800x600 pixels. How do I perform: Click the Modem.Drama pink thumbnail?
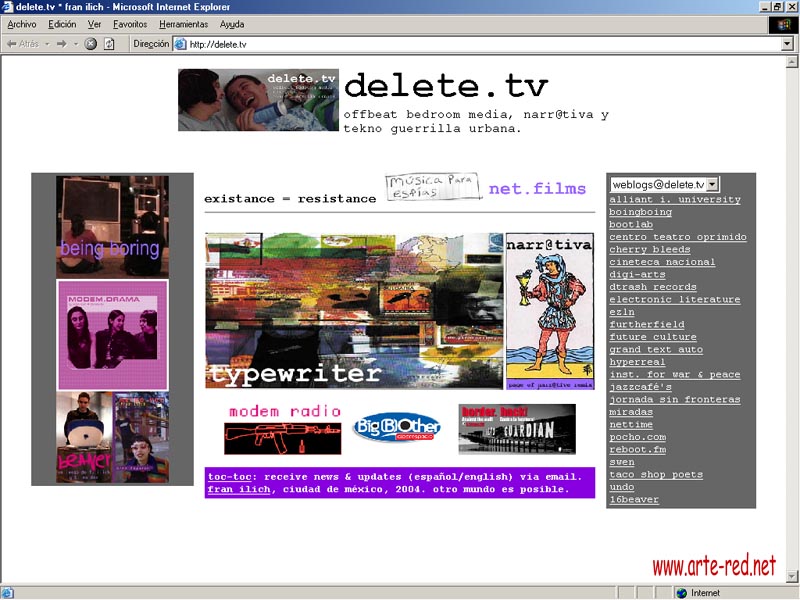pyautogui.click(x=112, y=335)
